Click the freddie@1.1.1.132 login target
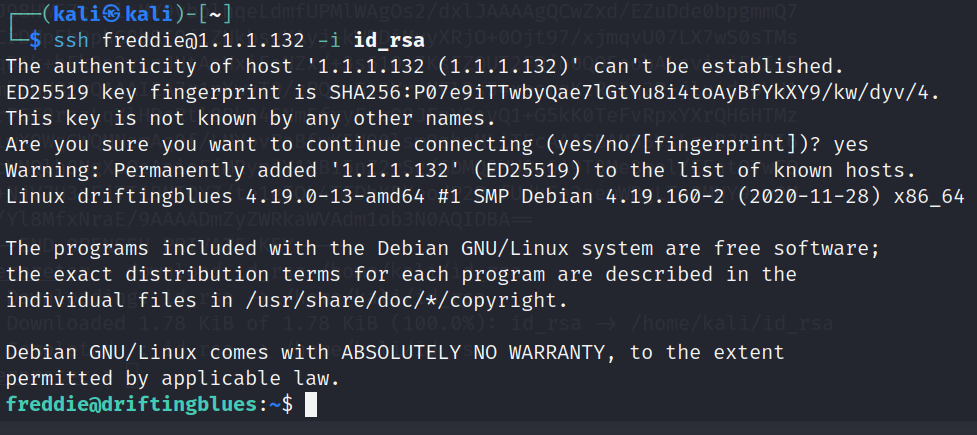Screen dimensions: 977x435 [203, 41]
